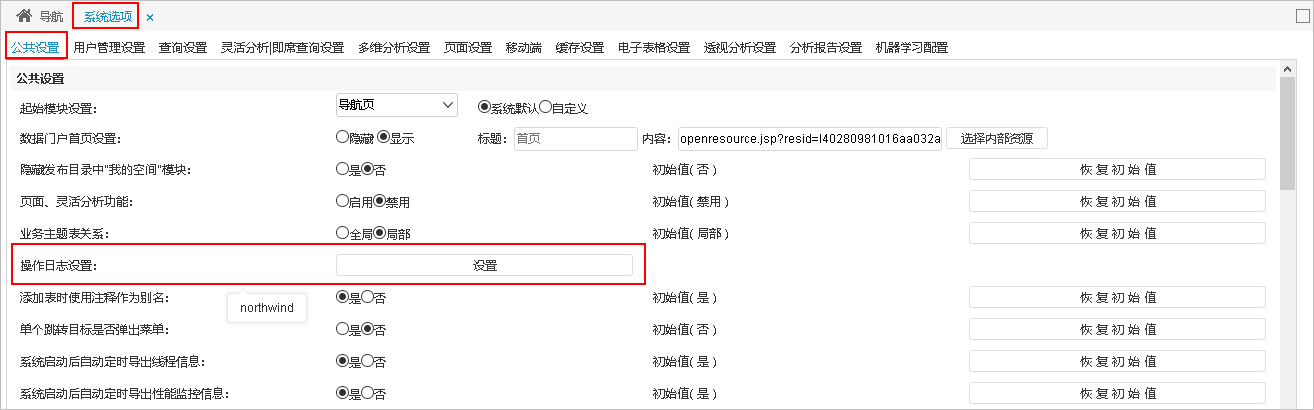Click 初始值( 局部 ) text
The image size is (1314, 410).
click(690, 234)
